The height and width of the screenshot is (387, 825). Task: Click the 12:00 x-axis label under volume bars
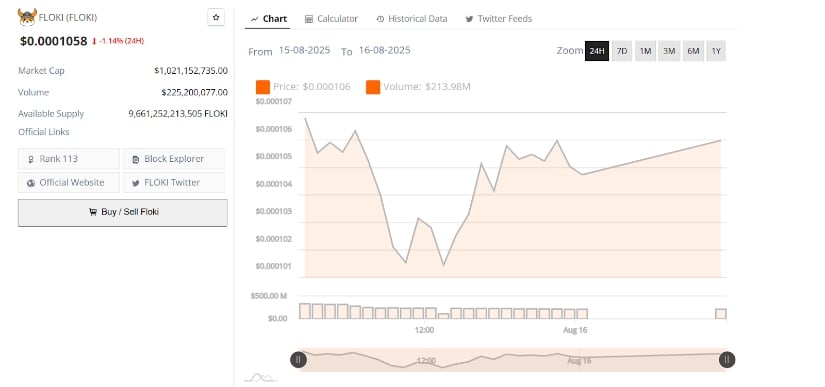pos(424,330)
